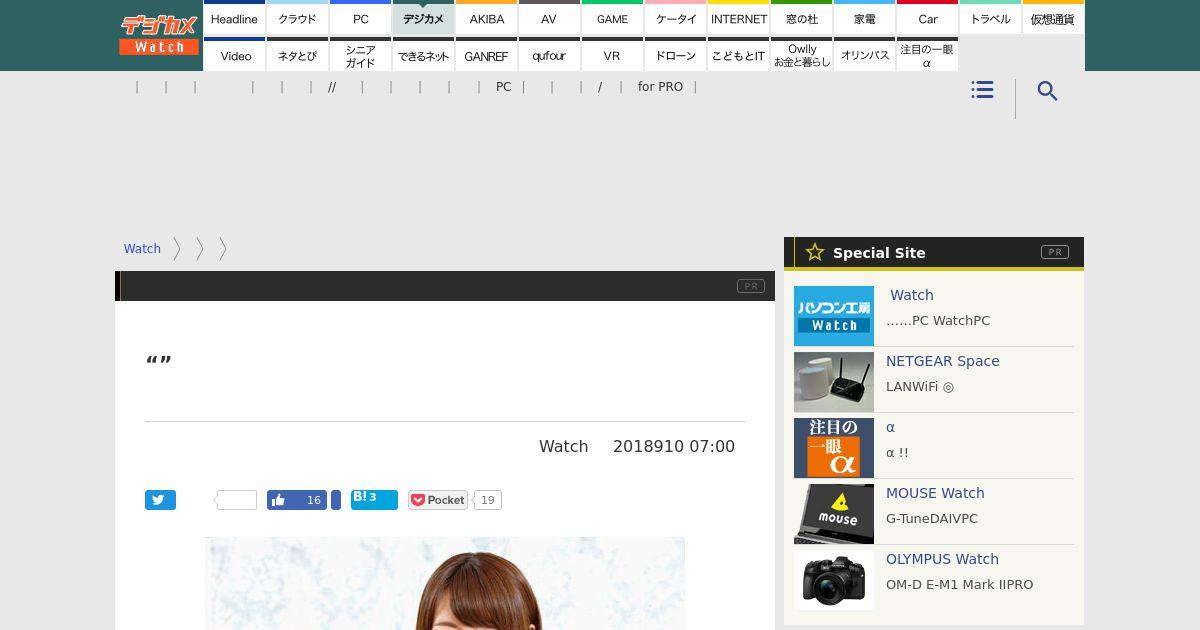Open the AKIBA tab
Screen dimensions: 1200x630
point(486,18)
